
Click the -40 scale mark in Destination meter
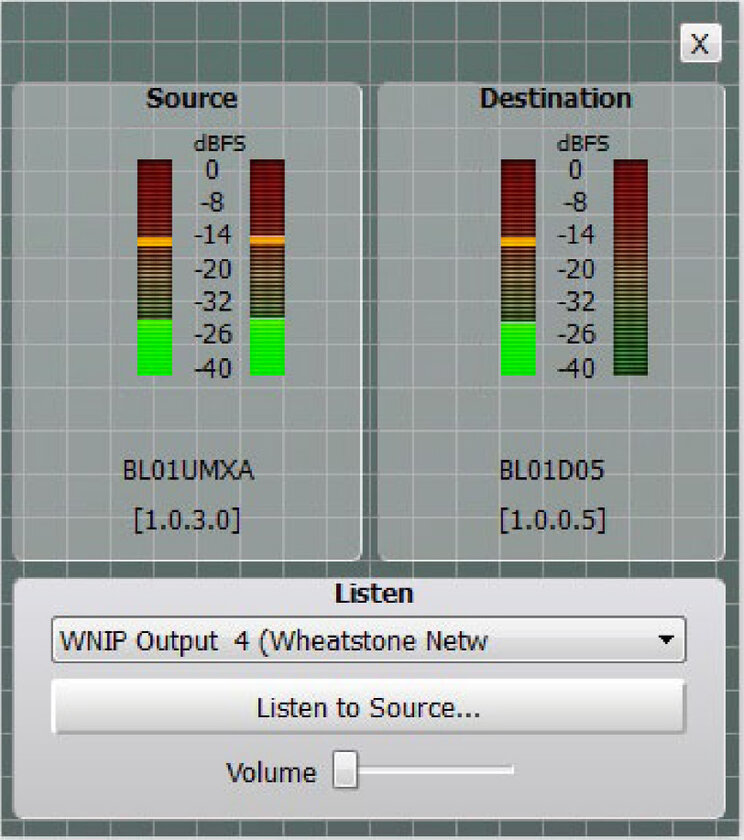(x=576, y=369)
